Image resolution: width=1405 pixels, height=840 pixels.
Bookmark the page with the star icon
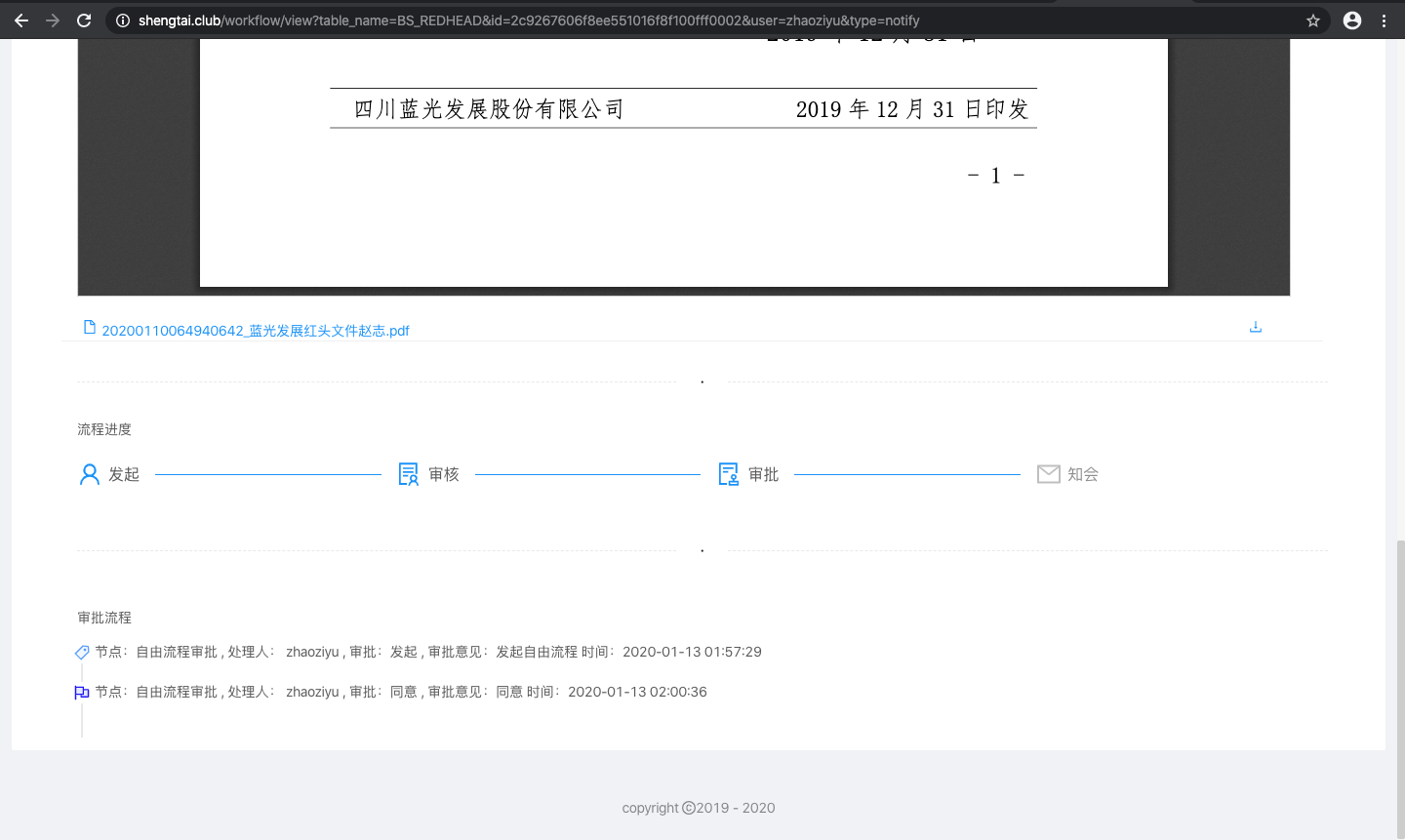1312,20
